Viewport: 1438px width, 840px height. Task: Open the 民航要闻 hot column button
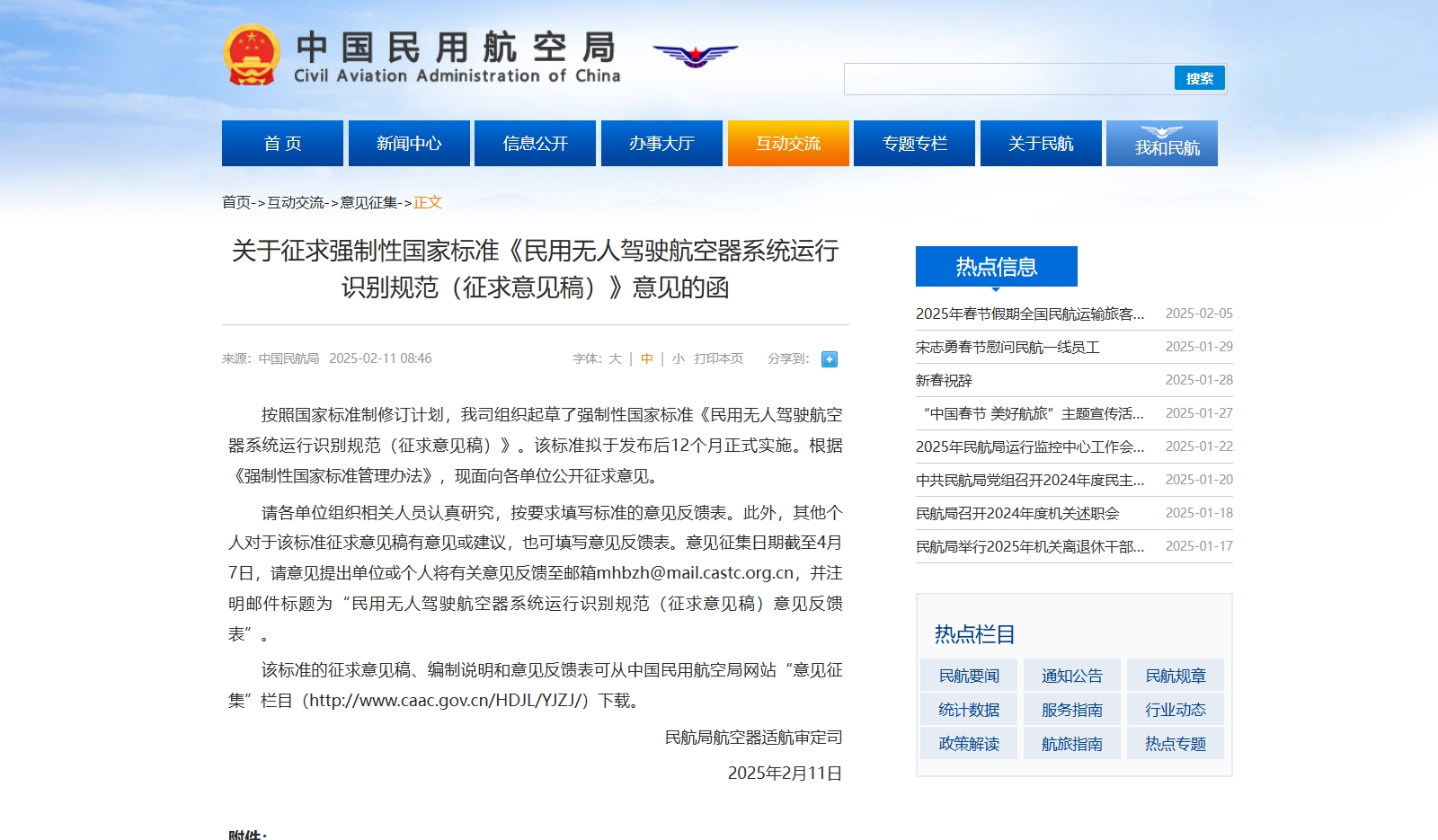click(x=969, y=676)
